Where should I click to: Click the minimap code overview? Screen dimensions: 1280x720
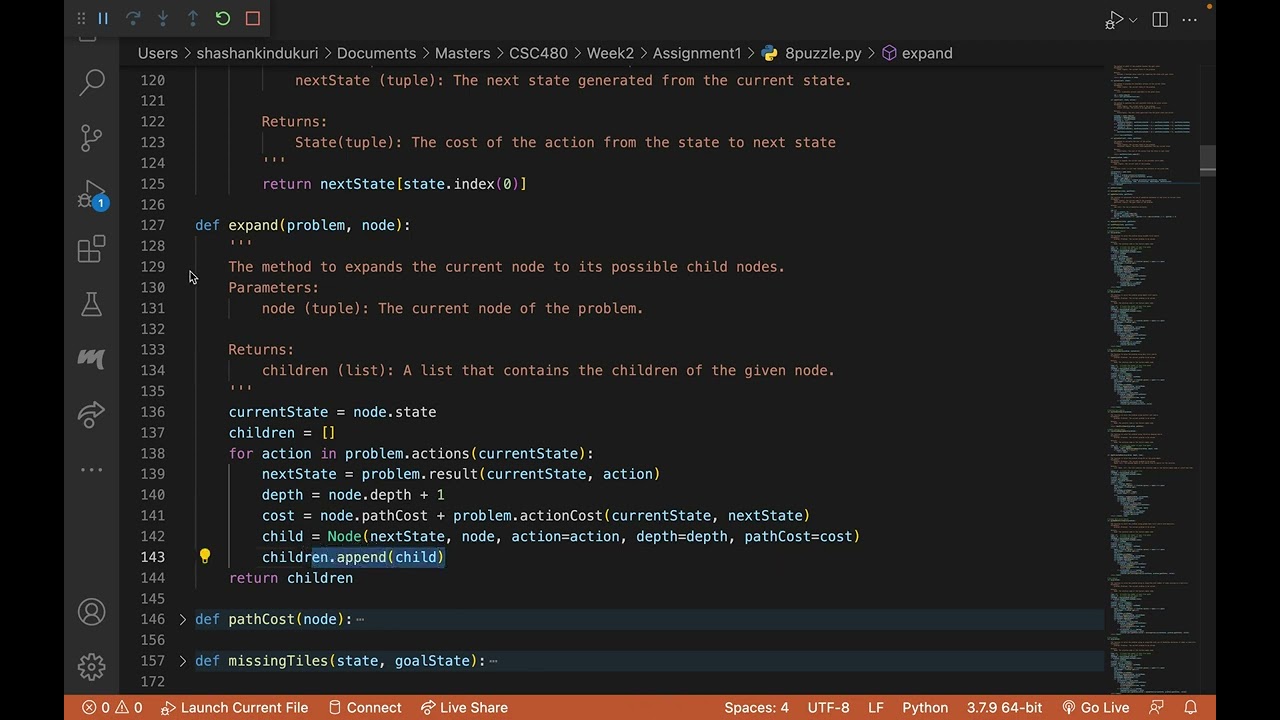[1150, 380]
